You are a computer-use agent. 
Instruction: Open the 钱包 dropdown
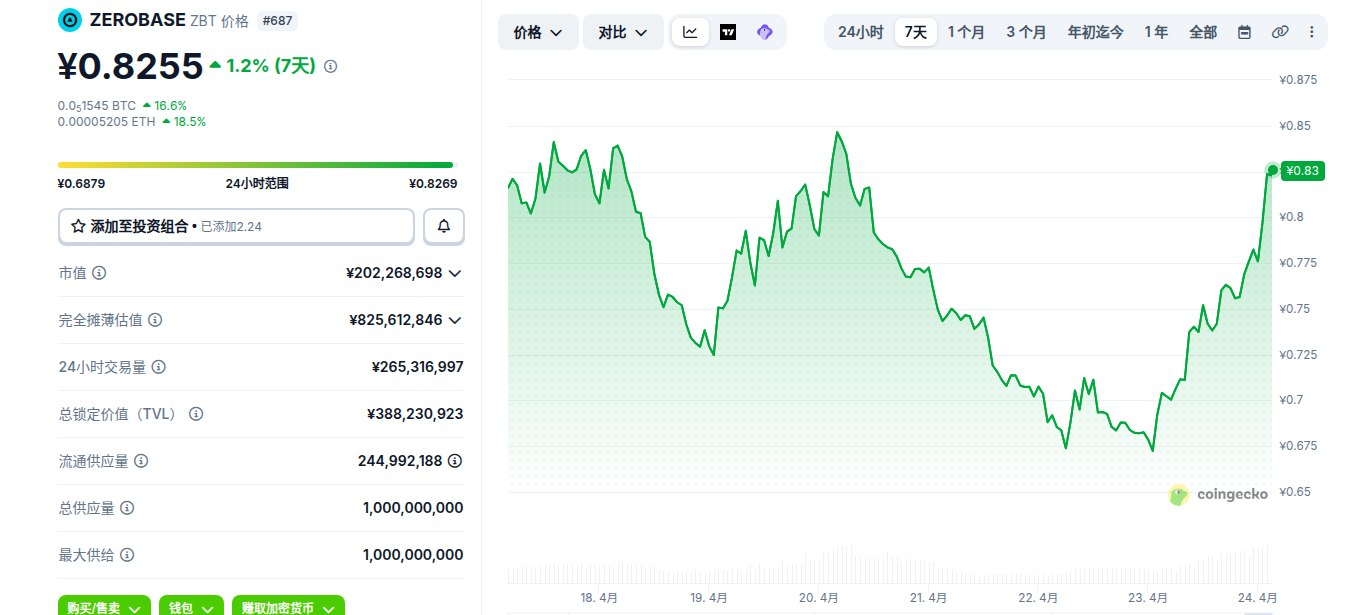click(191, 607)
